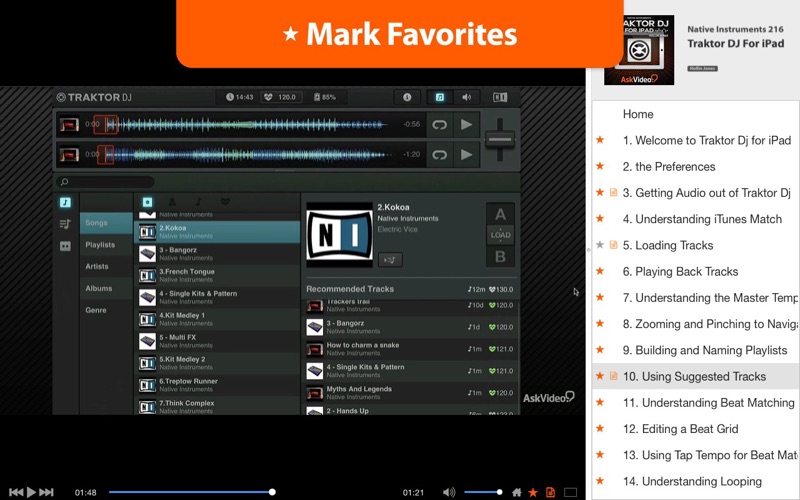The width and height of the screenshot is (800, 500).
Task: Select the Artists category
Action: click(x=106, y=266)
